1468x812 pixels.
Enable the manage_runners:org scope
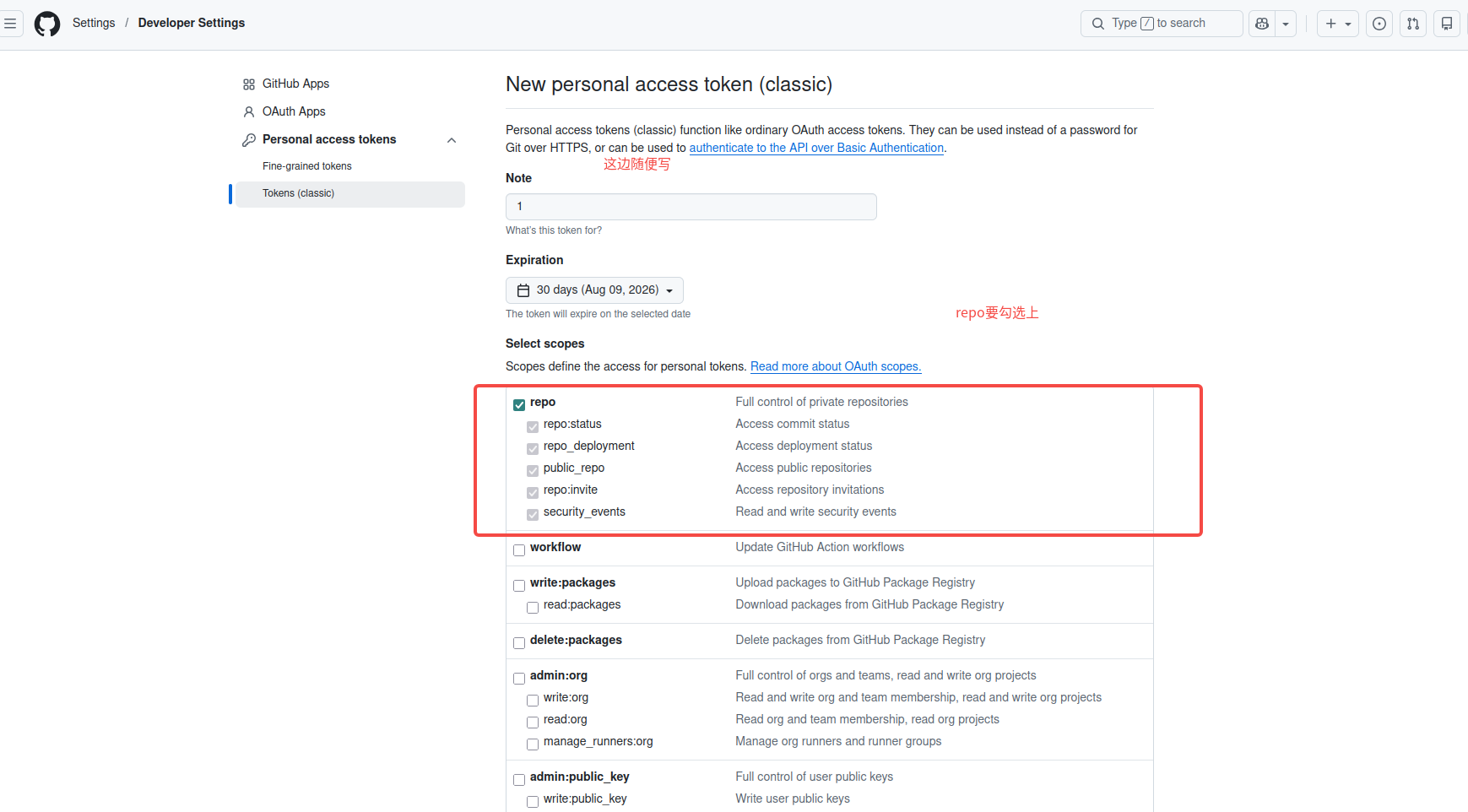pos(533,744)
